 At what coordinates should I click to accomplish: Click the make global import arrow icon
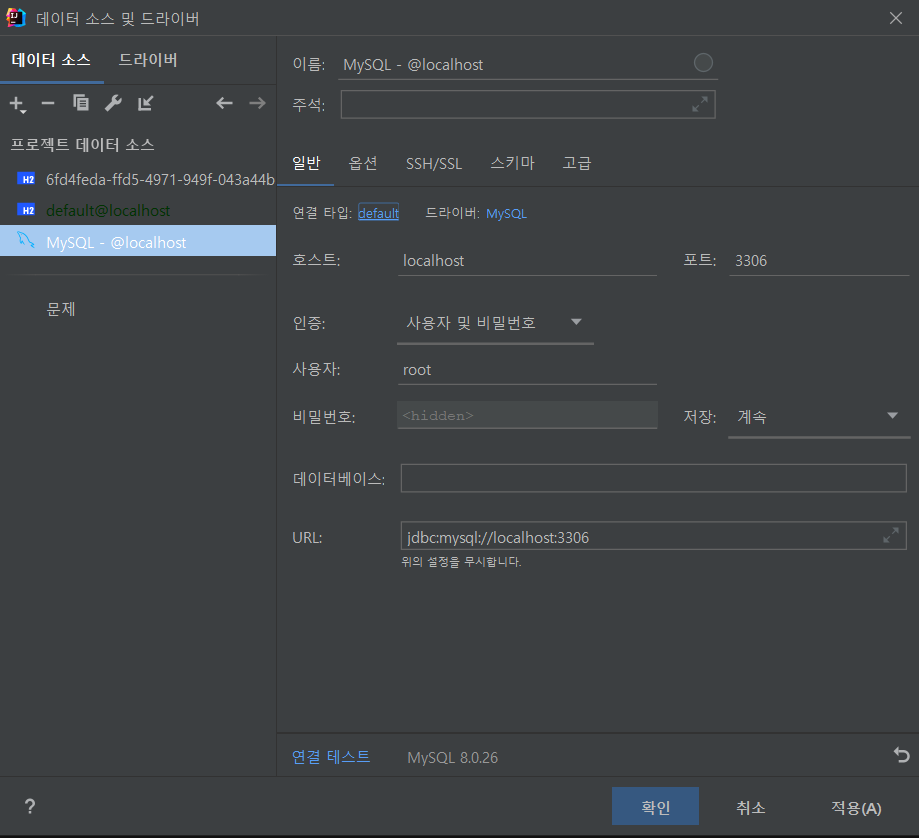coord(145,103)
